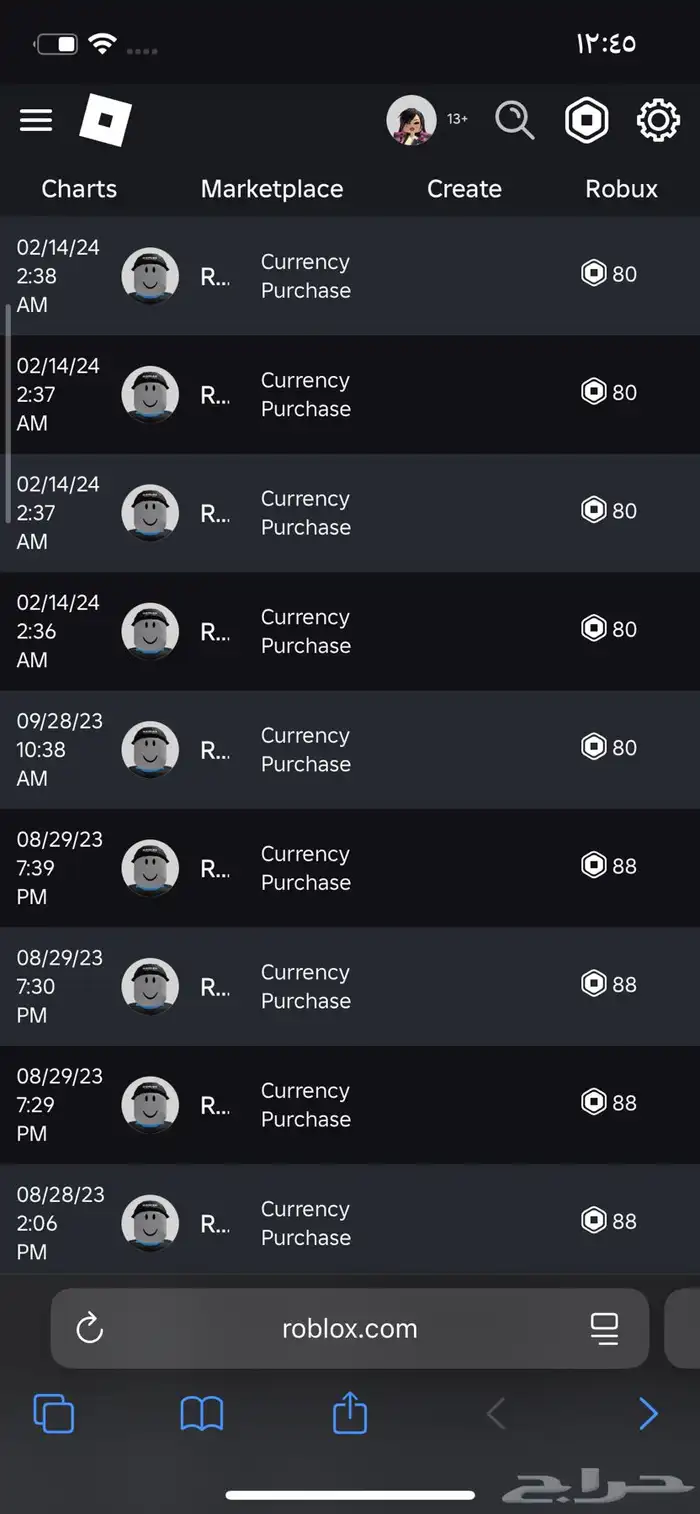Switch to the Marketplace tab

272,189
